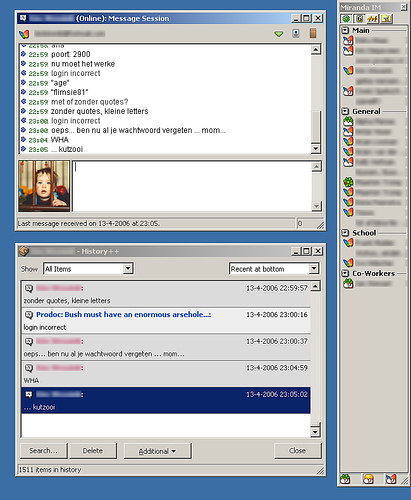Collapse the Main contact group

(x=345, y=30)
